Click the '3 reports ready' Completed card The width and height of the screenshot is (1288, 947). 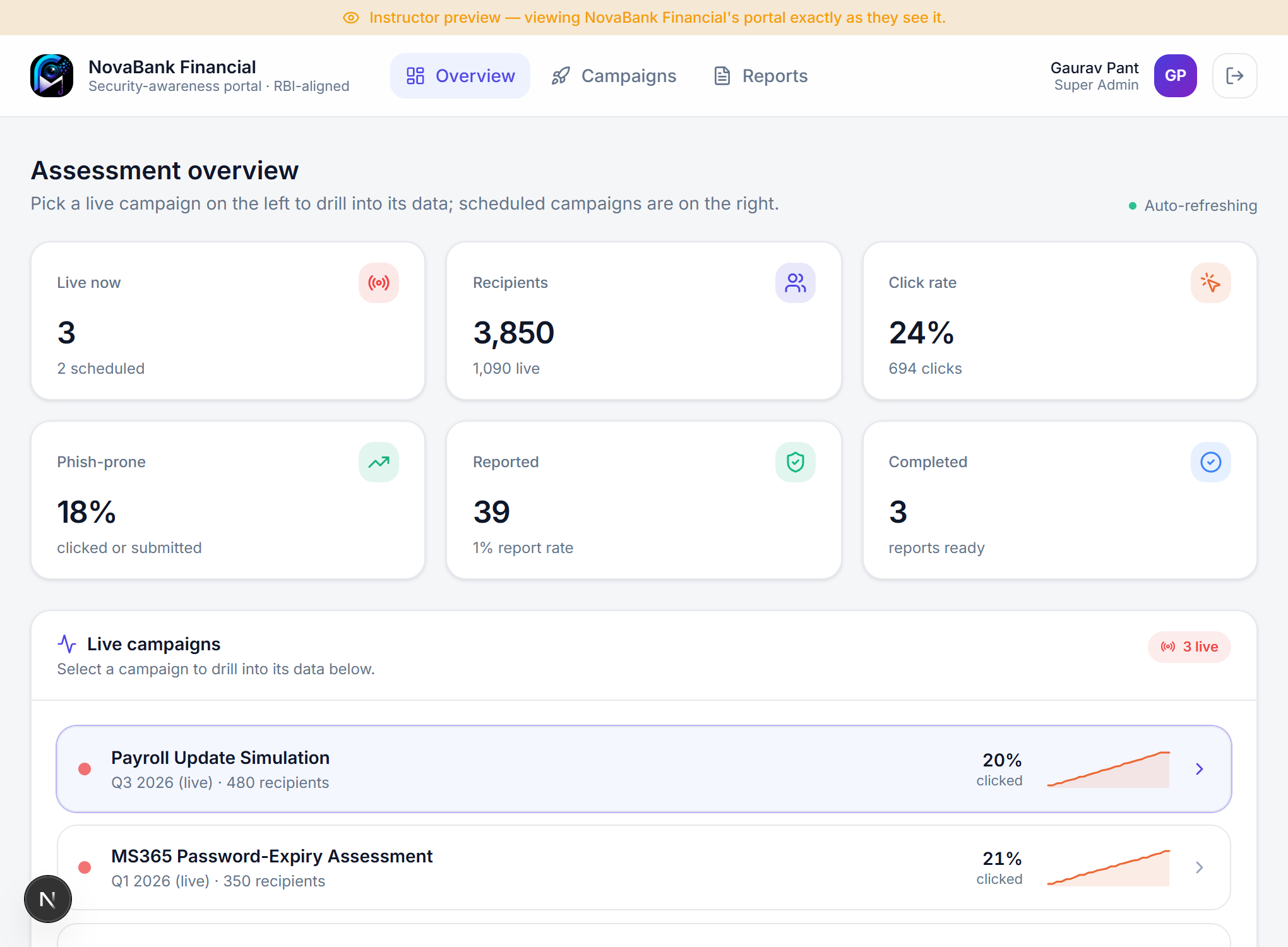tap(1060, 500)
